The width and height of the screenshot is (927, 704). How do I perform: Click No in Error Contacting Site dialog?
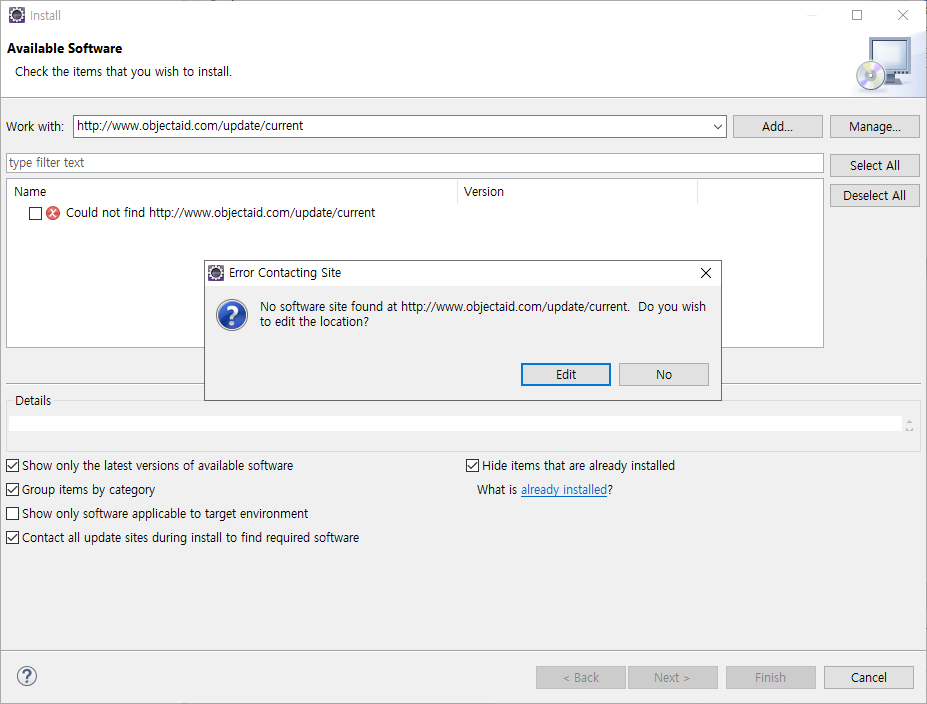click(663, 375)
